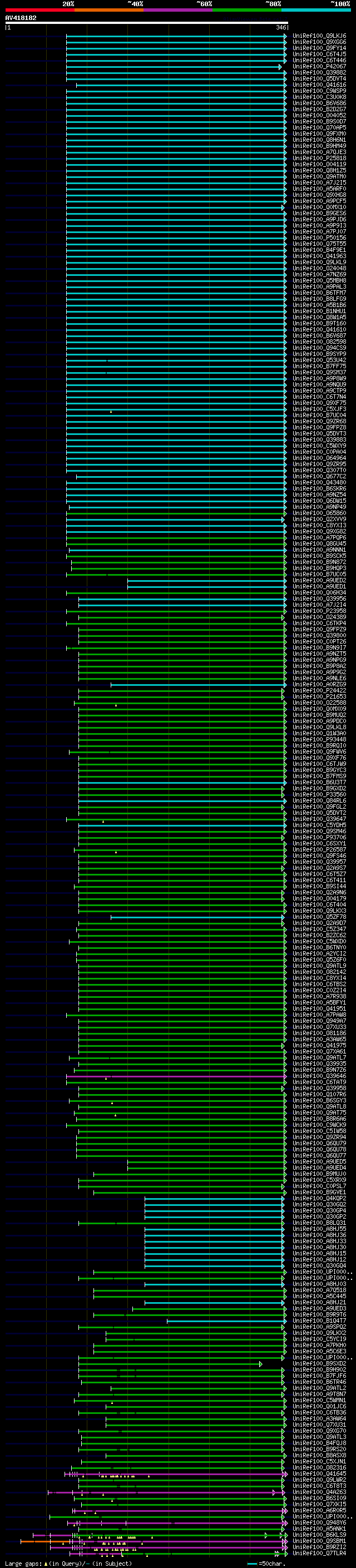Screen dimensions: 356x1568
Task: Click the red 20% identity legend segment
Action: (40, 11)
